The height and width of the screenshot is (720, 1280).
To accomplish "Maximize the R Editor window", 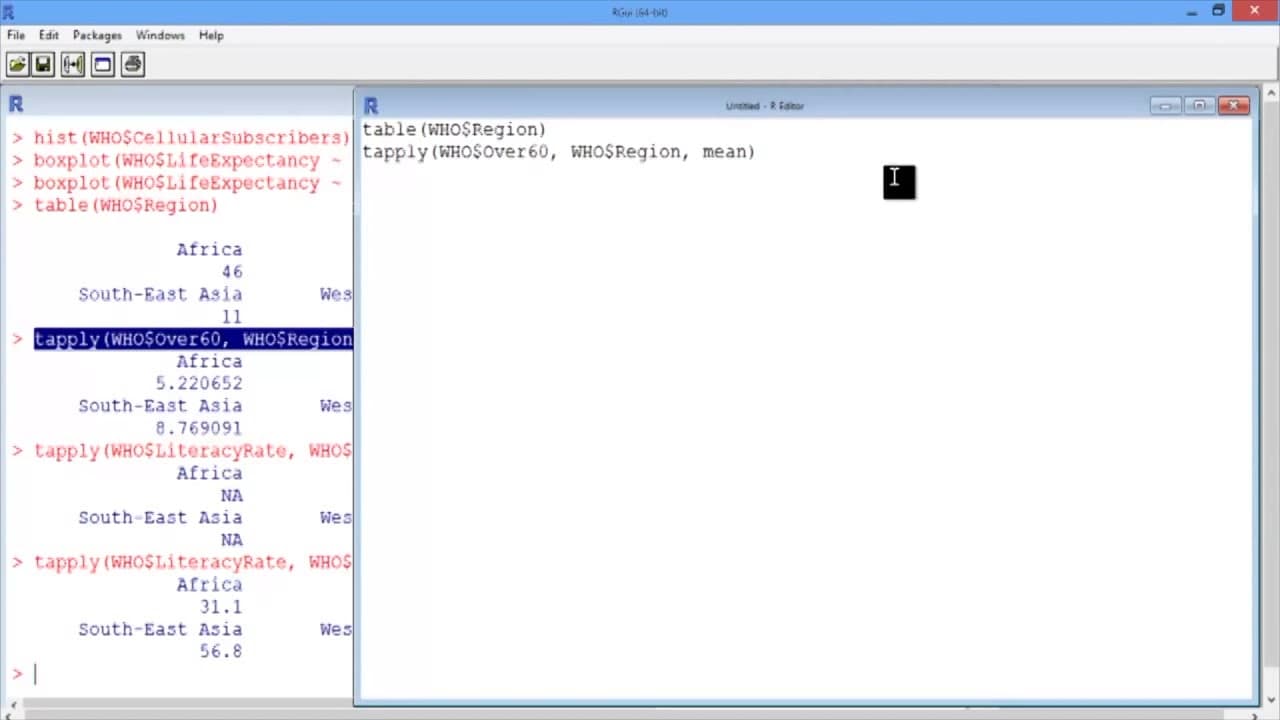I will click(1199, 105).
